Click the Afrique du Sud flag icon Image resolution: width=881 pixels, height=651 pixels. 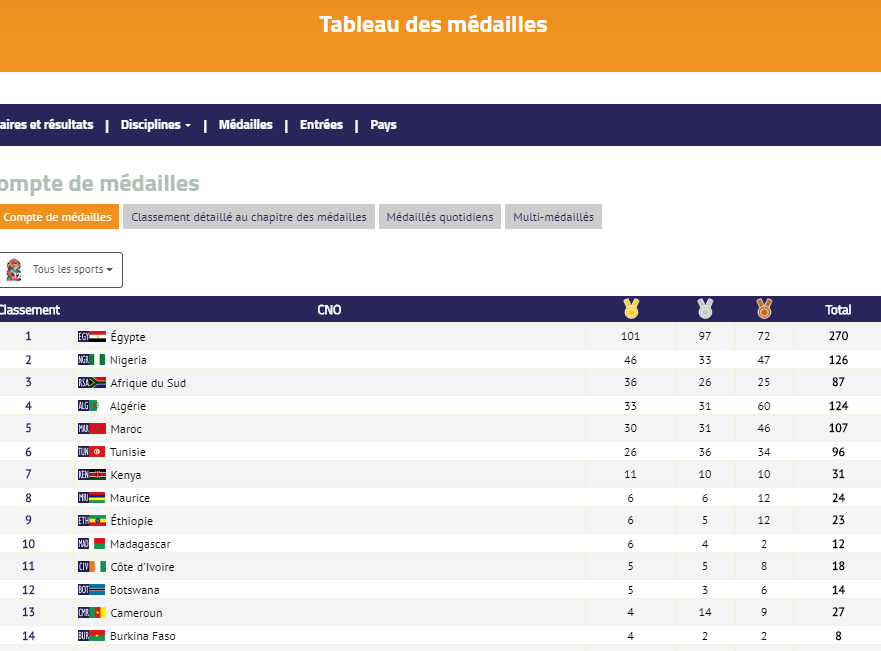click(92, 383)
